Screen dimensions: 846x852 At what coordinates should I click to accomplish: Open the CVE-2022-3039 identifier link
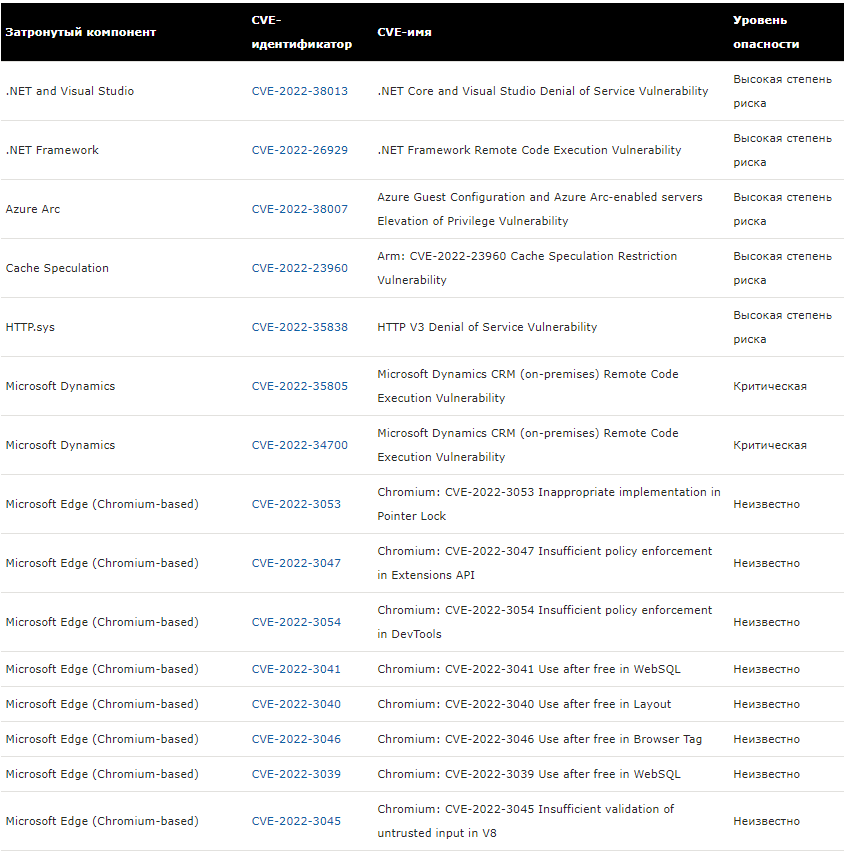296,774
